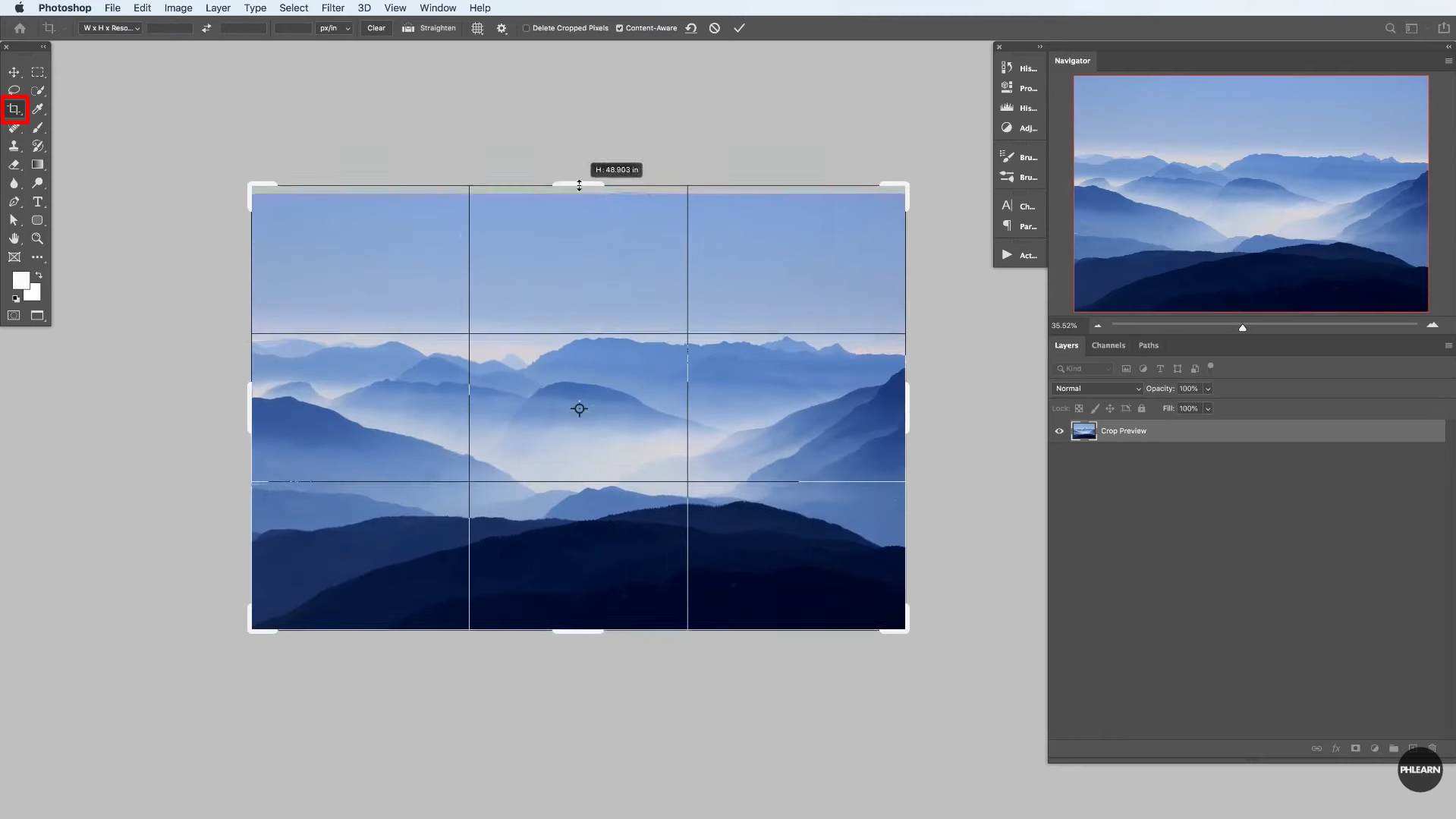This screenshot has width=1456, height=819.
Task: Select the Type tool
Action: click(38, 202)
